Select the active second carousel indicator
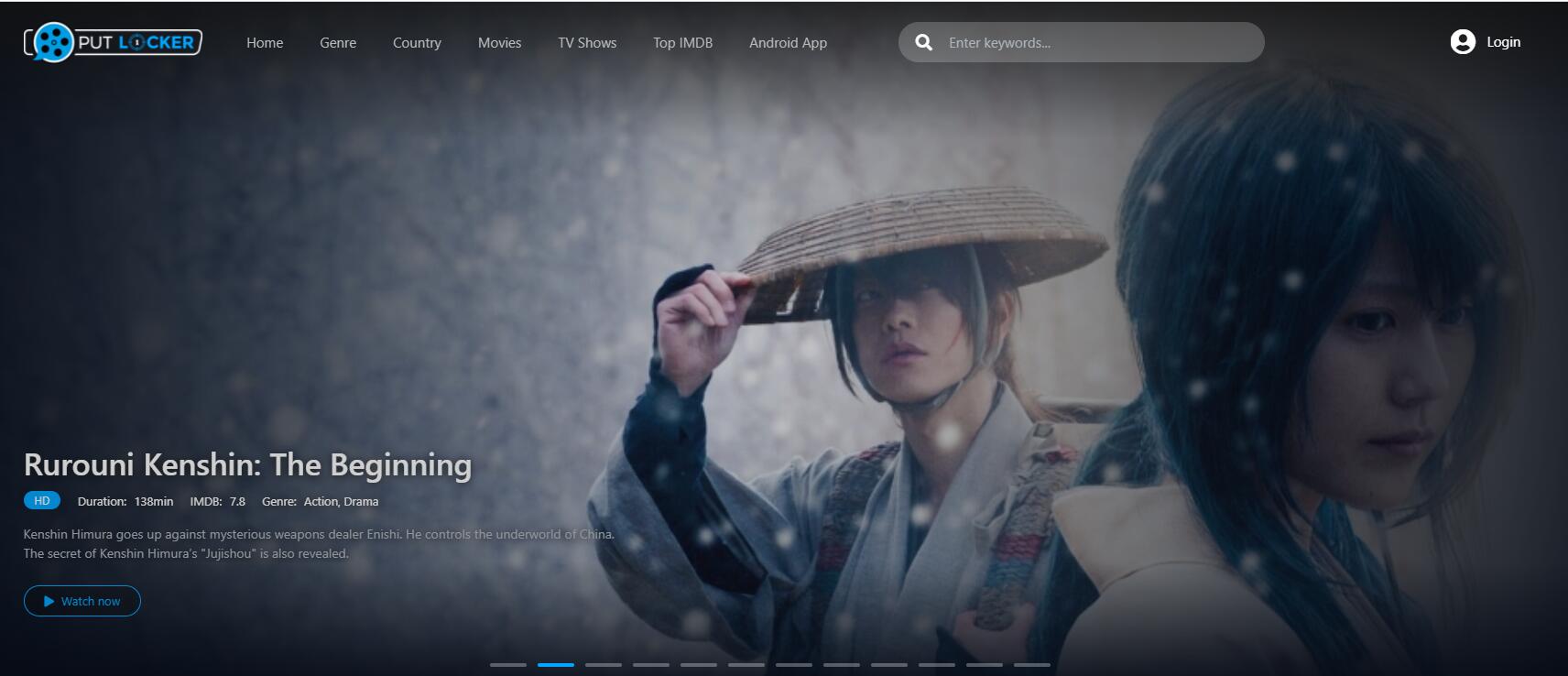Image resolution: width=1568 pixels, height=676 pixels. coord(556,664)
